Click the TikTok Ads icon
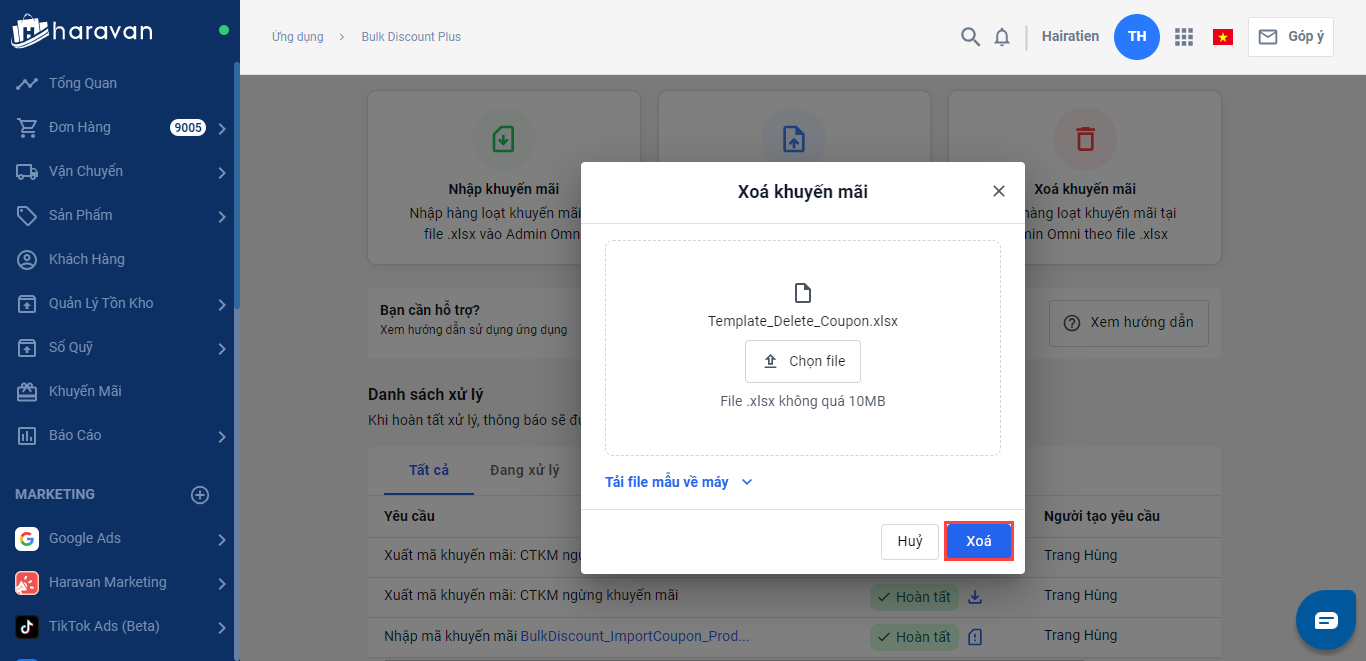 [x=27, y=627]
